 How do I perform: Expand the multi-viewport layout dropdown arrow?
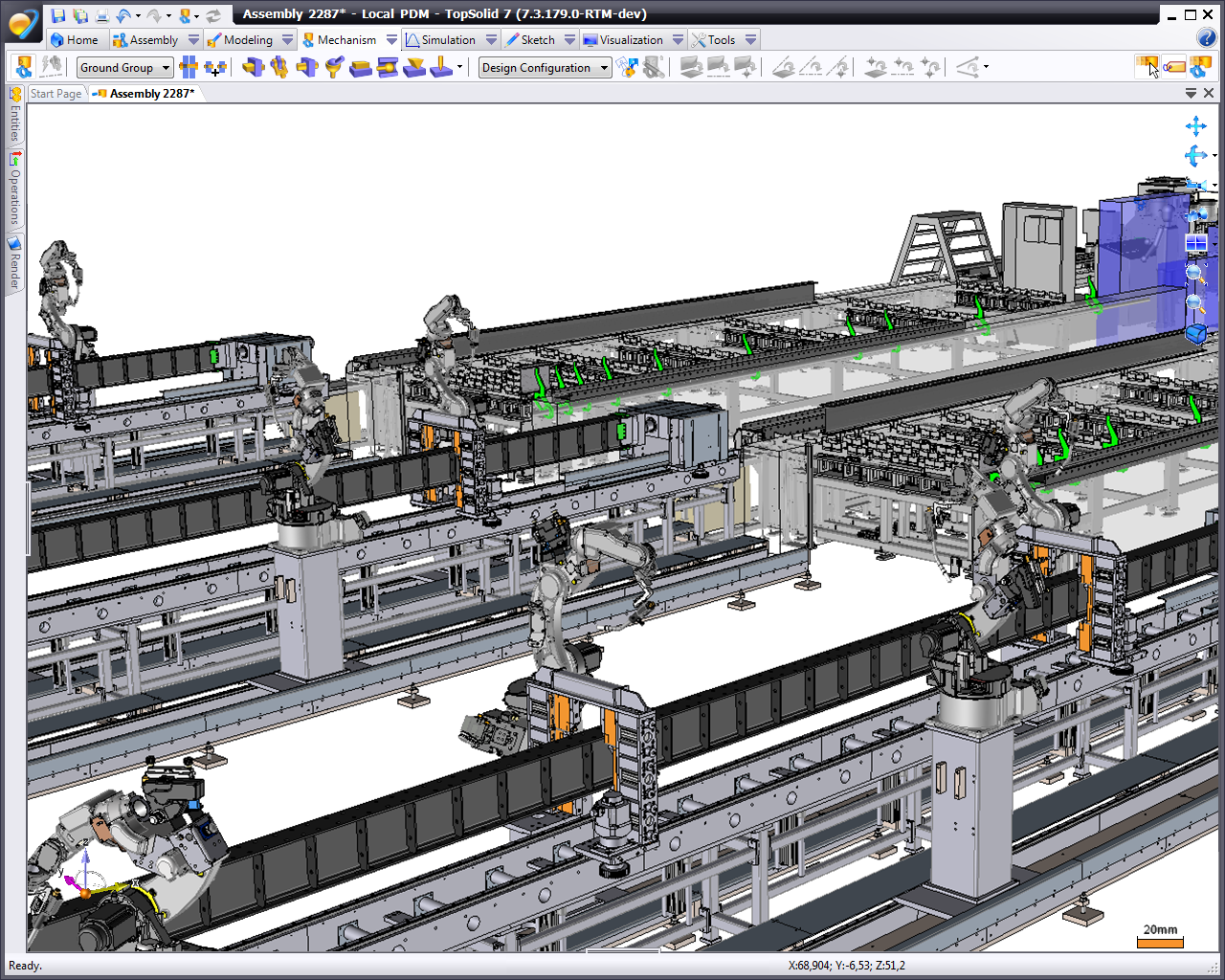click(x=1214, y=243)
